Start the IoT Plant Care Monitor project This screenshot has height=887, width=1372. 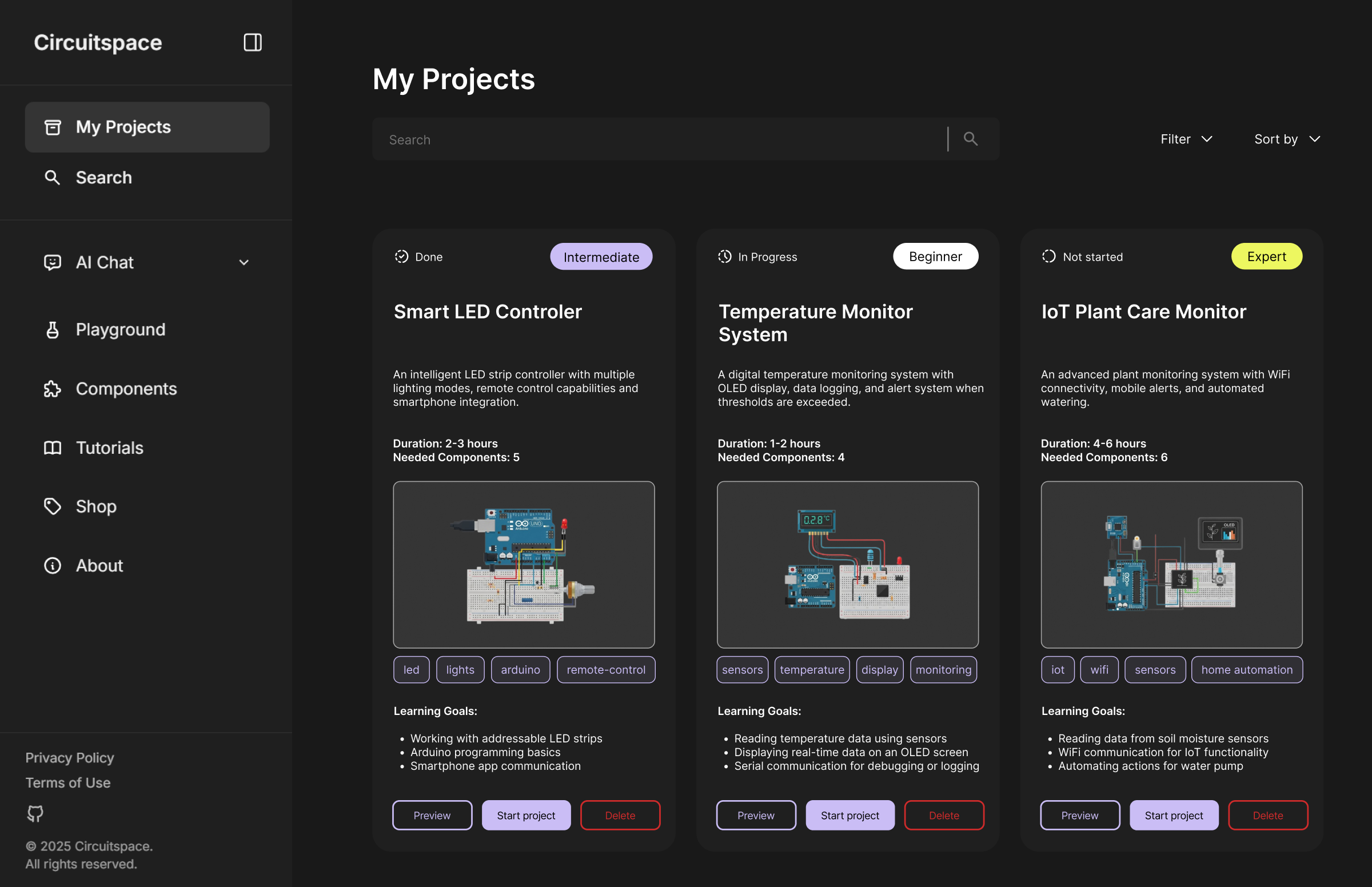(1173, 814)
